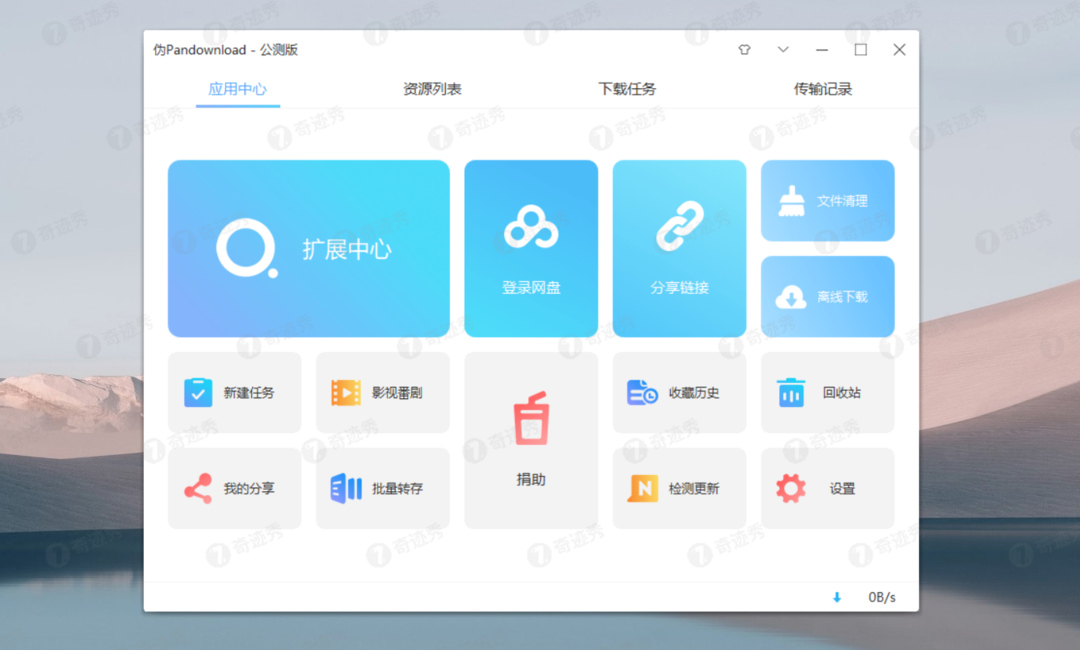
Task: Click the 文件清理 broom icon
Action: coord(791,201)
